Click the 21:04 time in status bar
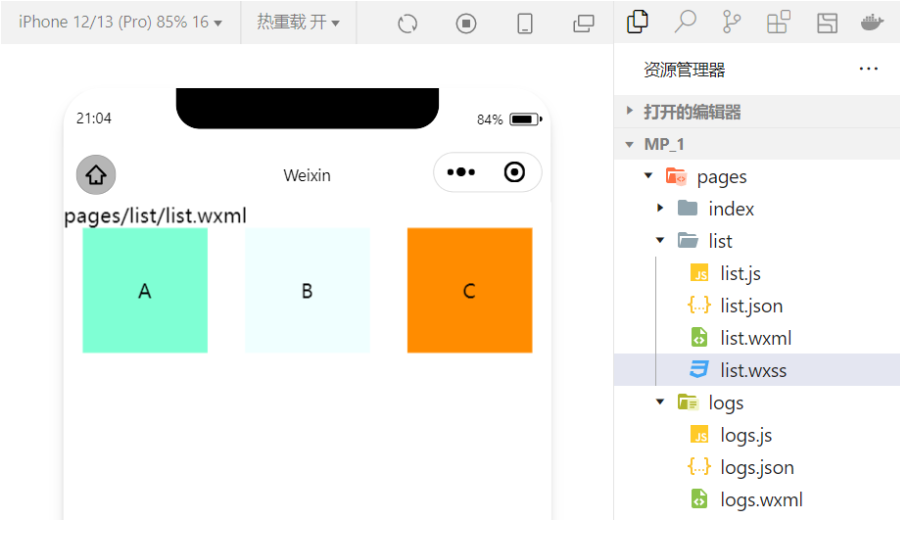The image size is (900, 535). point(94,118)
